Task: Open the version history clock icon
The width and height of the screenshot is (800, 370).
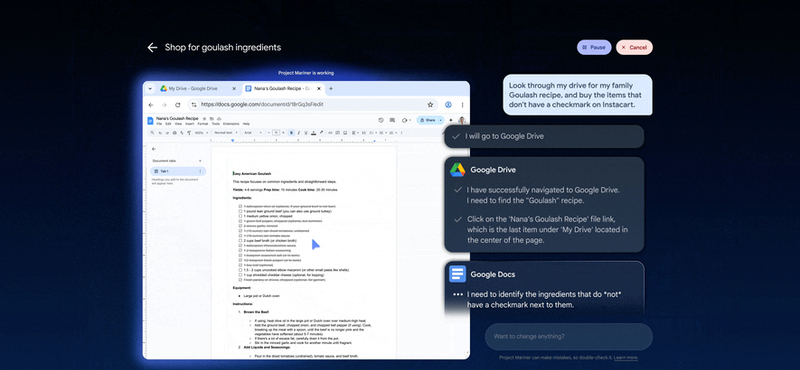Action: (x=381, y=120)
